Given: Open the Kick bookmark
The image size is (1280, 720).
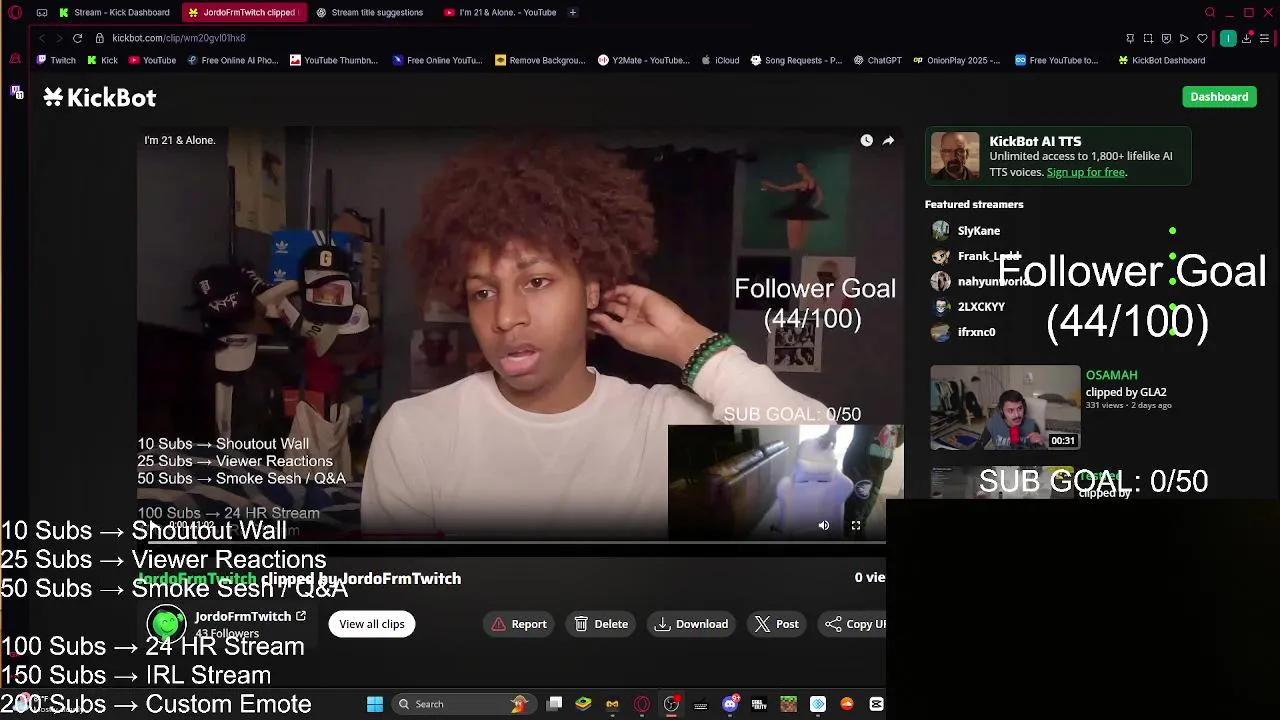Looking at the screenshot, I should pyautogui.click(x=102, y=60).
